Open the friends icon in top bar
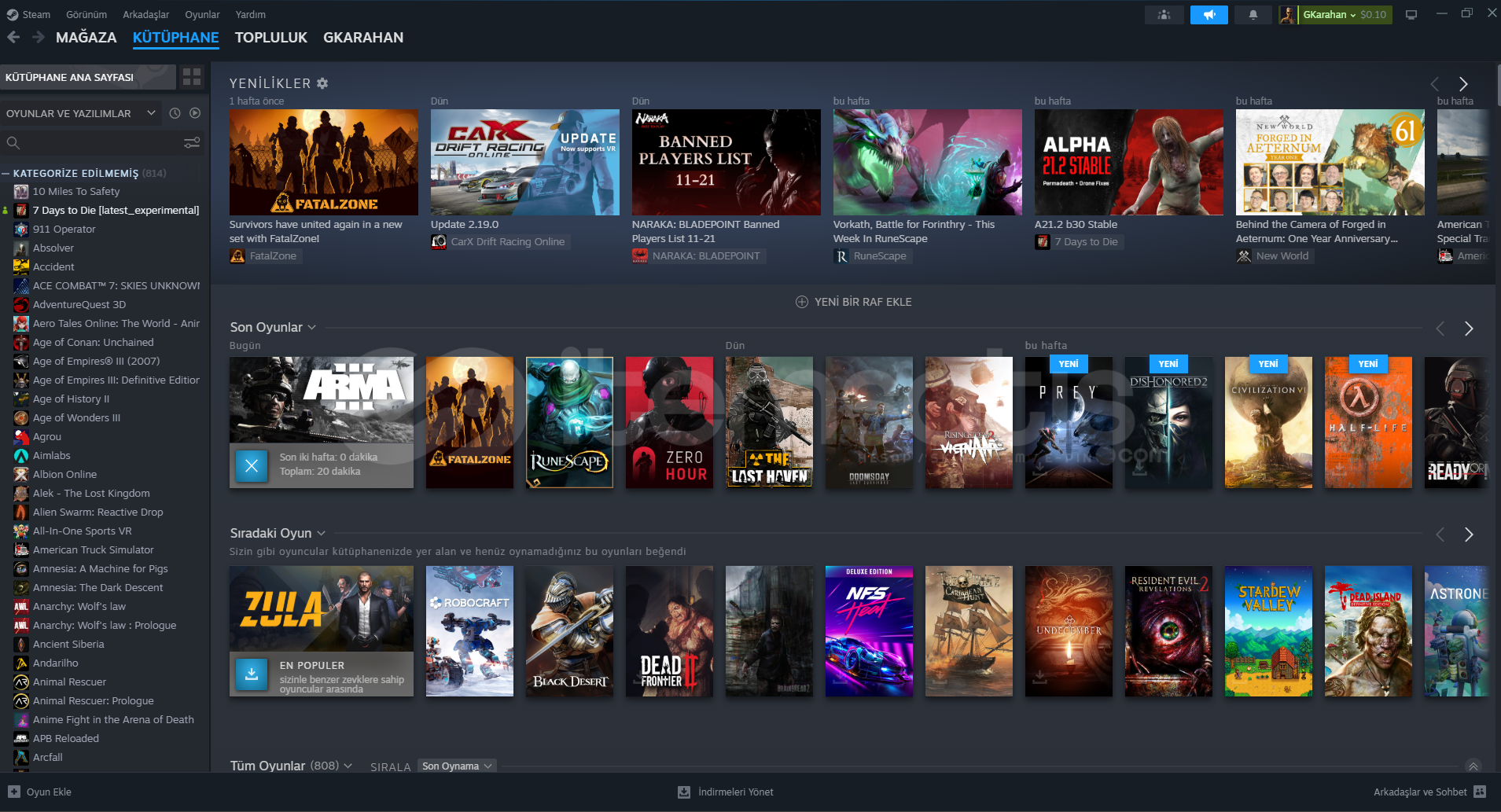This screenshot has height=812, width=1501. [1164, 15]
